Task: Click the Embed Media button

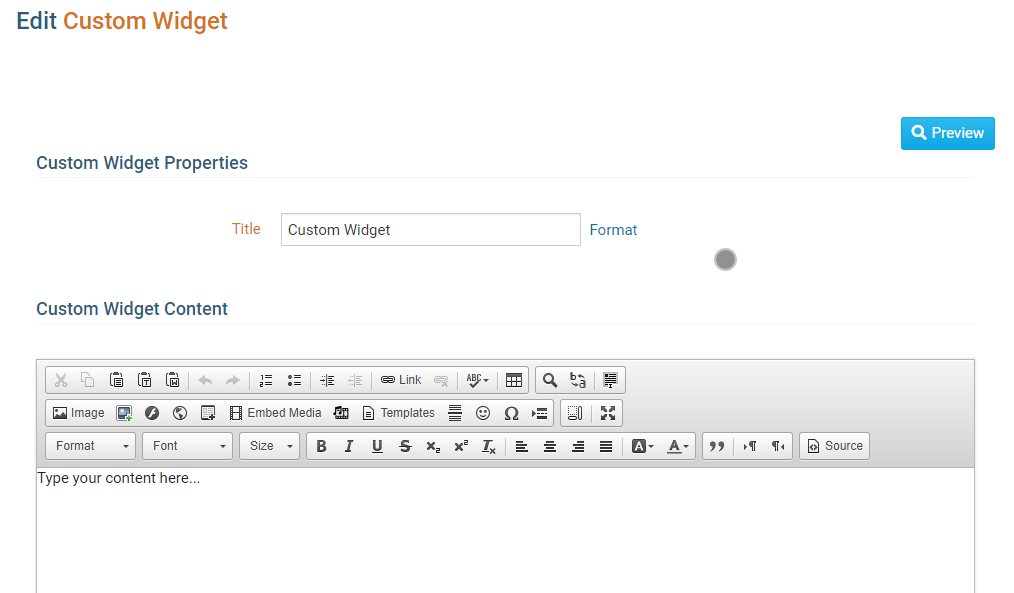Action: point(275,413)
